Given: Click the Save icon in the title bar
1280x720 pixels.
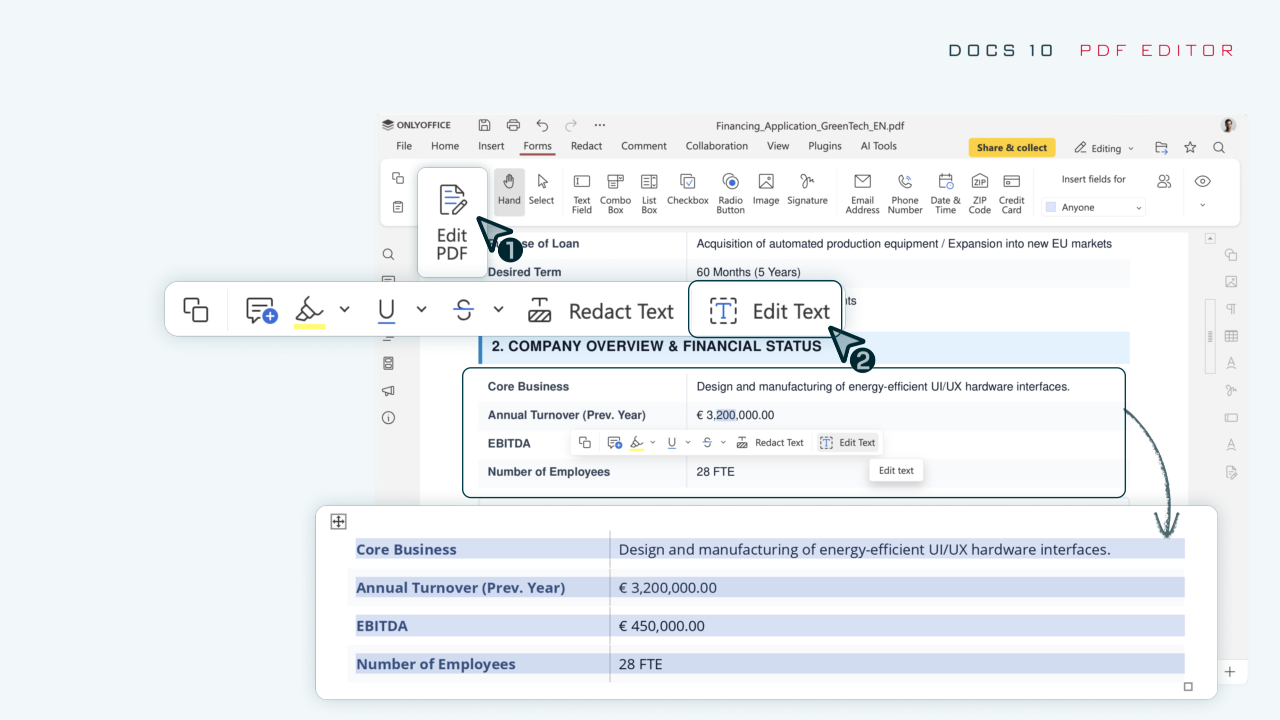Looking at the screenshot, I should (484, 125).
